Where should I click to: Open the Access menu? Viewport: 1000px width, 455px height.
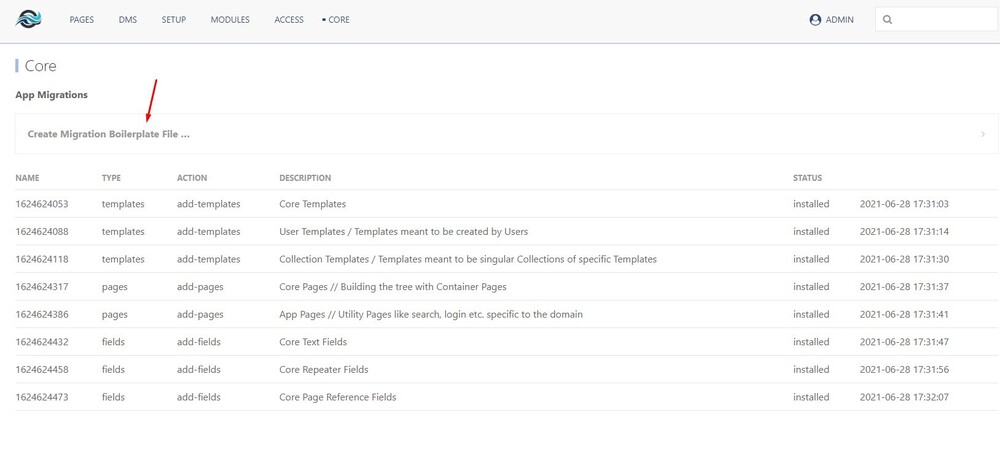tap(289, 19)
